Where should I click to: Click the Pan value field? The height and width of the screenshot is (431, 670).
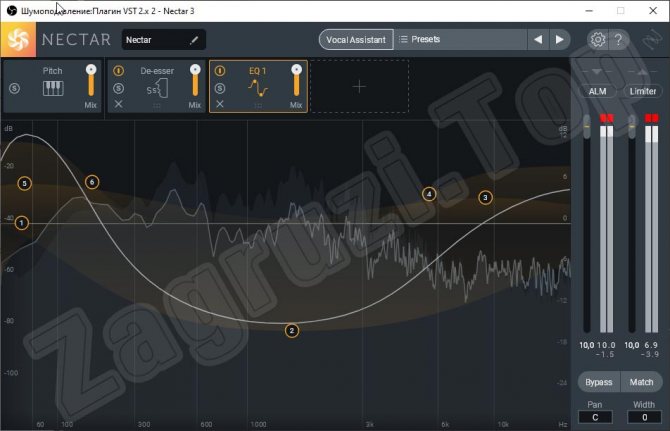(x=595, y=417)
